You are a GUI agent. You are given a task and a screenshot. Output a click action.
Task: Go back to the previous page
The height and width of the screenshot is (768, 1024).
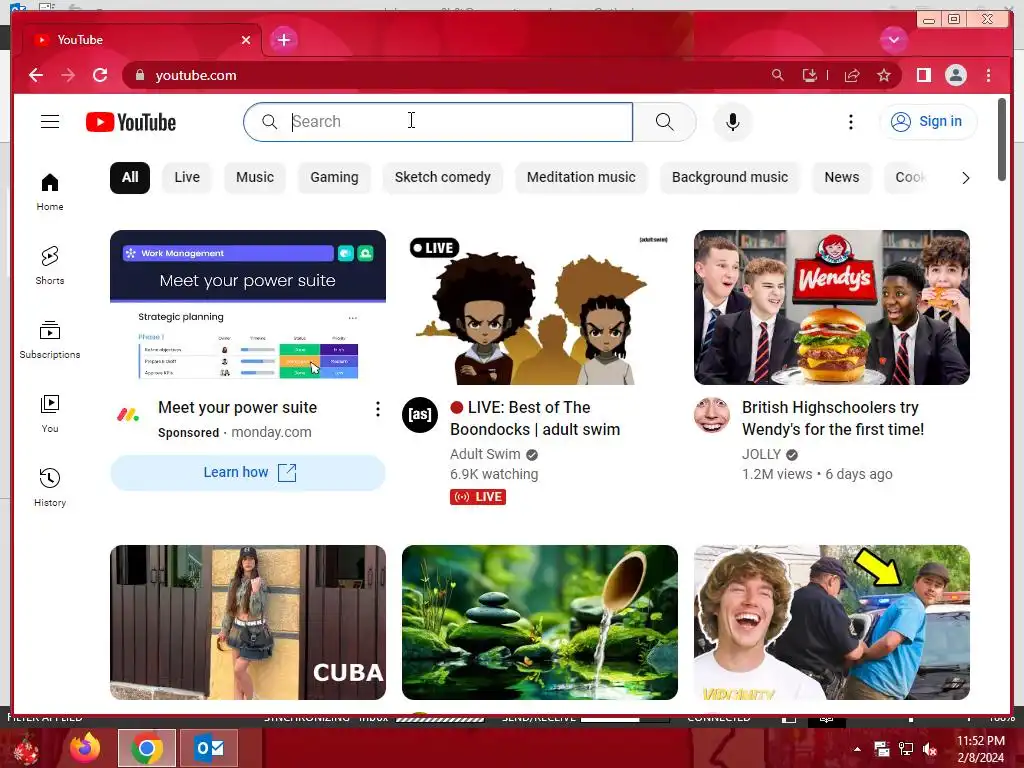[36, 75]
